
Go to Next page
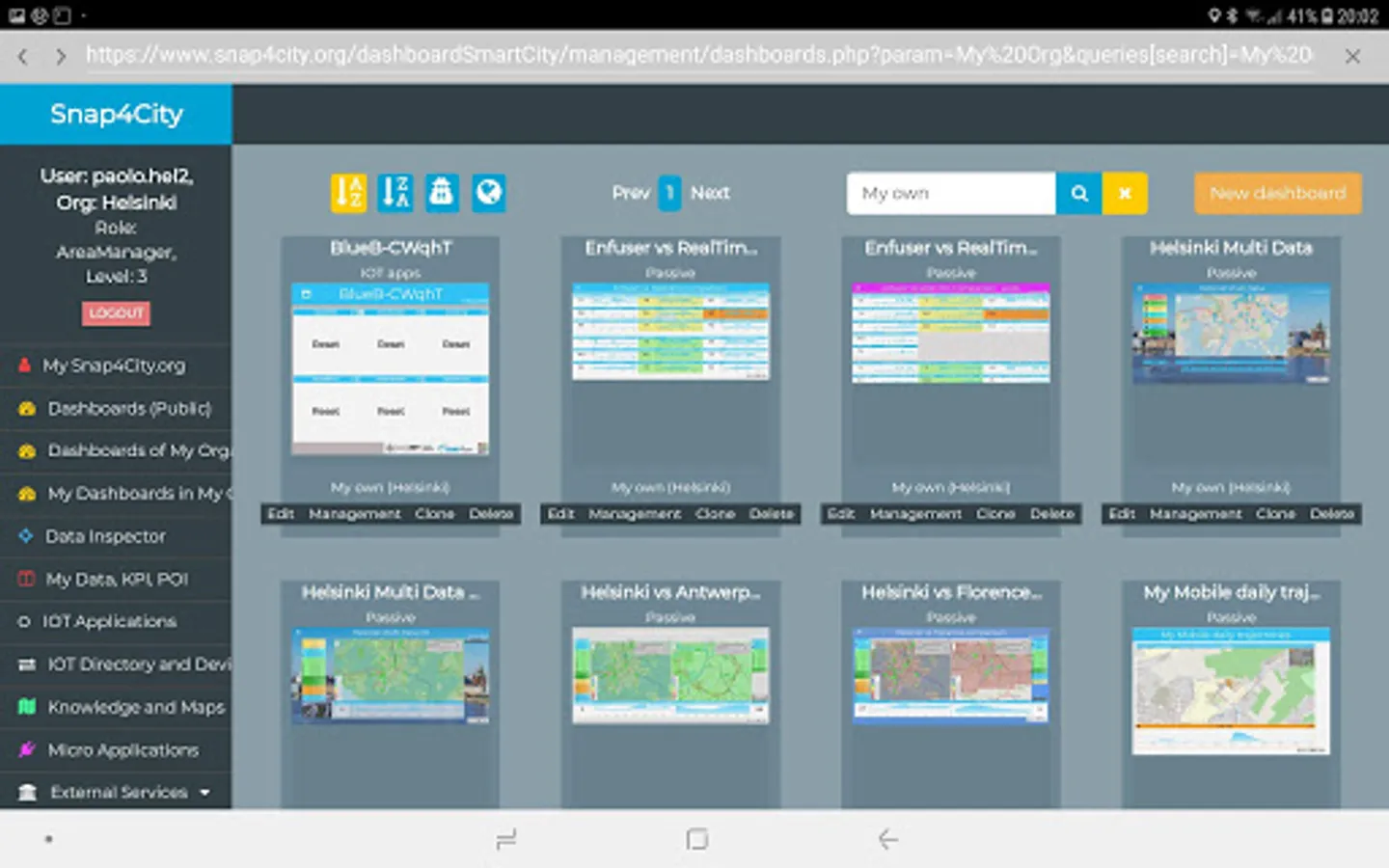coord(710,193)
